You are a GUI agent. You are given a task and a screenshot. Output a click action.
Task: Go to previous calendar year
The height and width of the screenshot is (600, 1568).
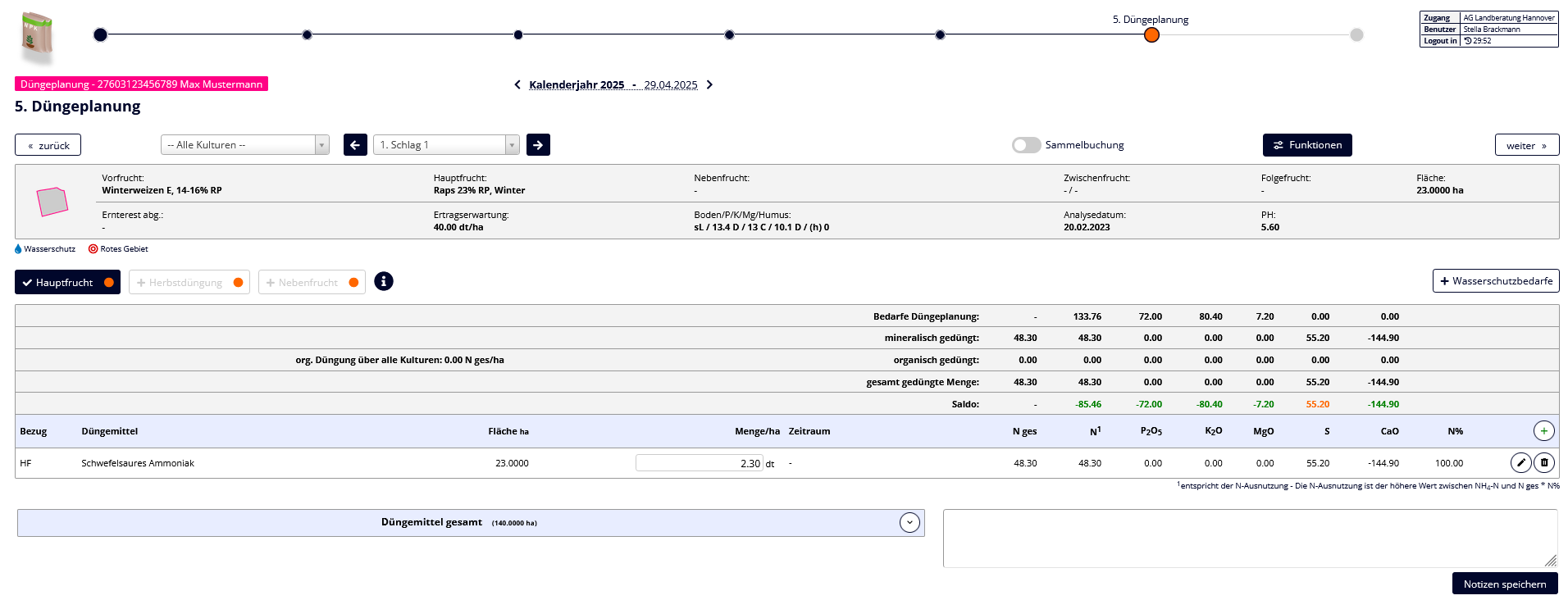tap(517, 85)
